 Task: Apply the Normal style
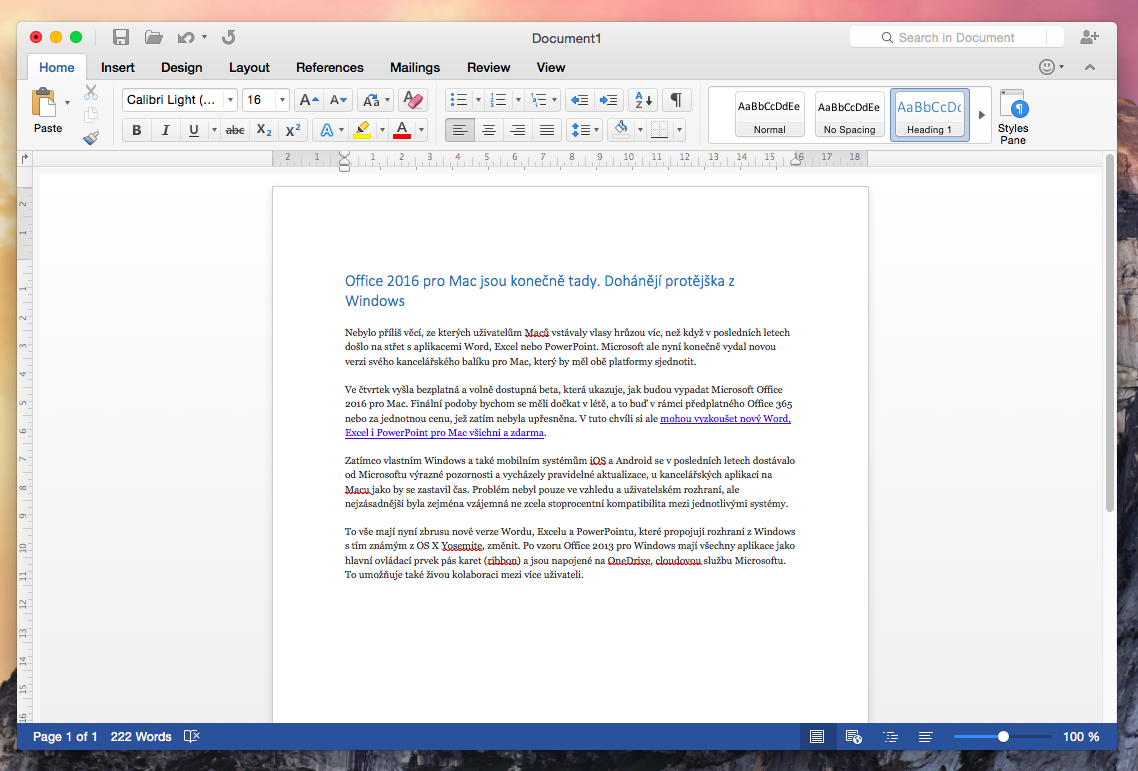769,114
